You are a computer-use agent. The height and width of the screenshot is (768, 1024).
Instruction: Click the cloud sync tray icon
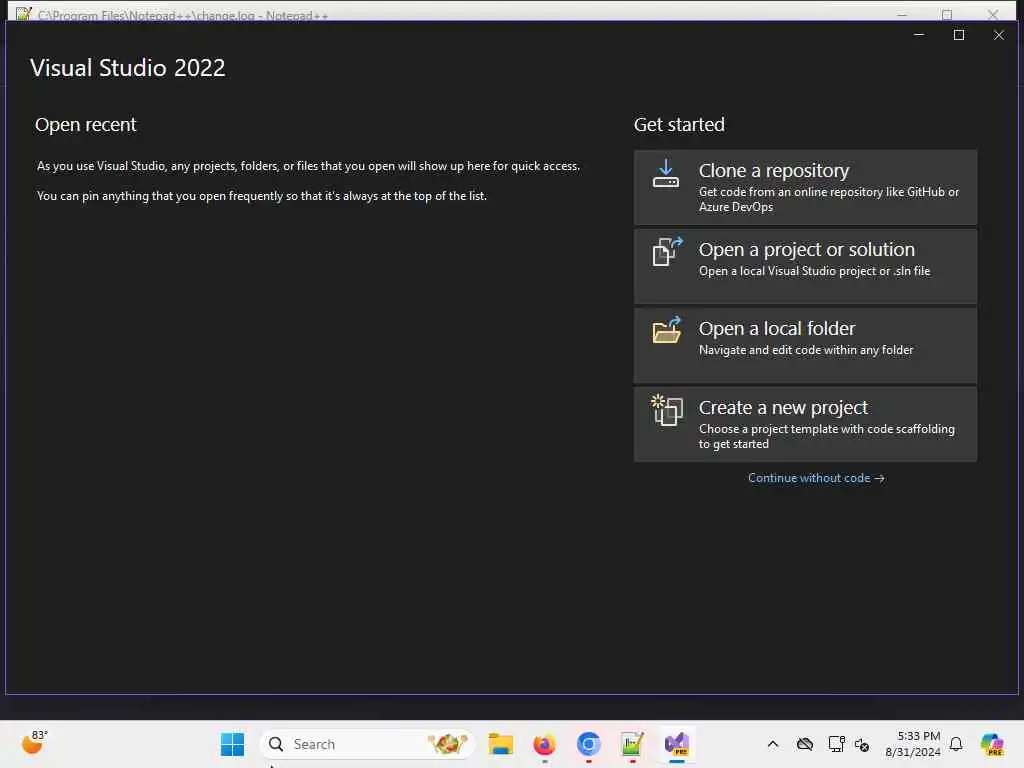tap(805, 744)
